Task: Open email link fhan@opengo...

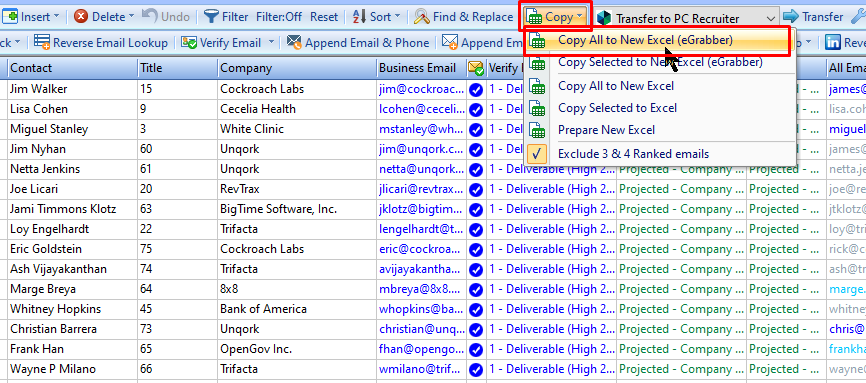Action: pos(421,349)
